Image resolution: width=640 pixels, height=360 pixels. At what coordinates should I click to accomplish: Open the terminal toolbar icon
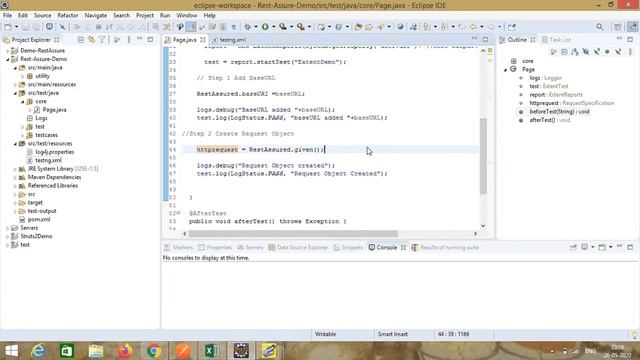coord(49,27)
